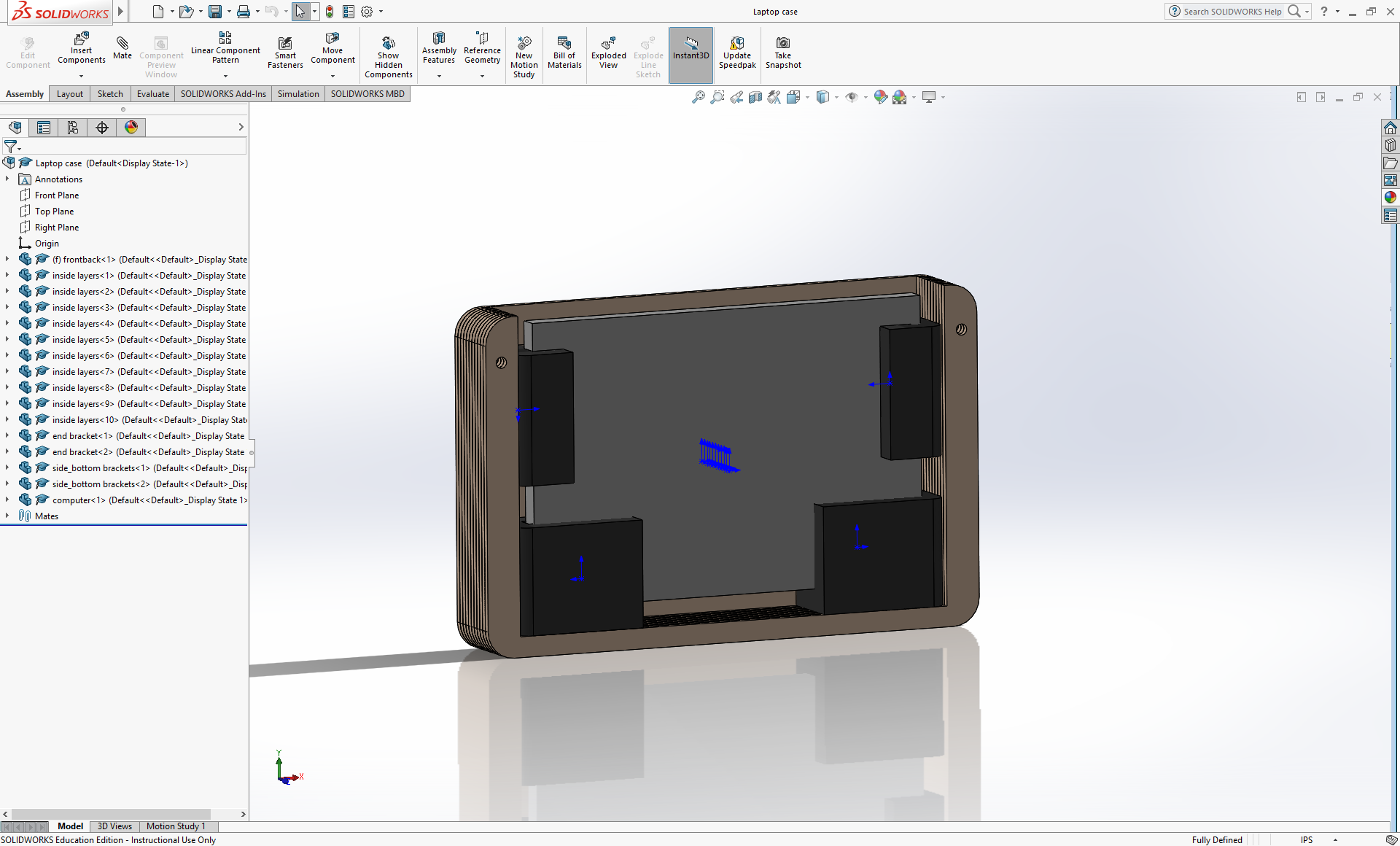Image resolution: width=1400 pixels, height=846 pixels.
Task: Select the Front Plane tree item
Action: 57,195
